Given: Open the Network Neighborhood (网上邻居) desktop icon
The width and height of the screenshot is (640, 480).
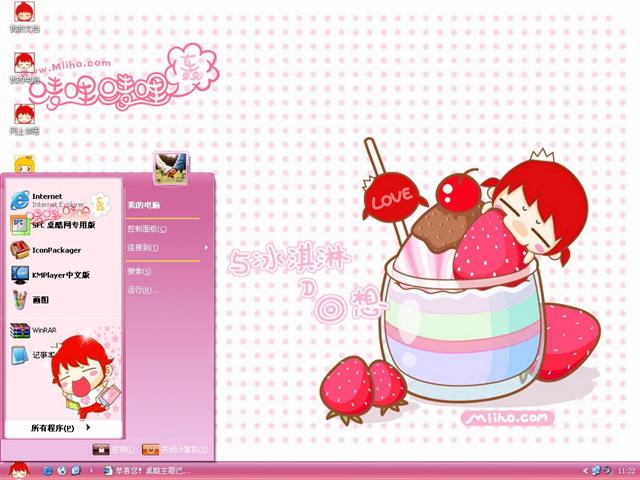Looking at the screenshot, I should tap(24, 119).
